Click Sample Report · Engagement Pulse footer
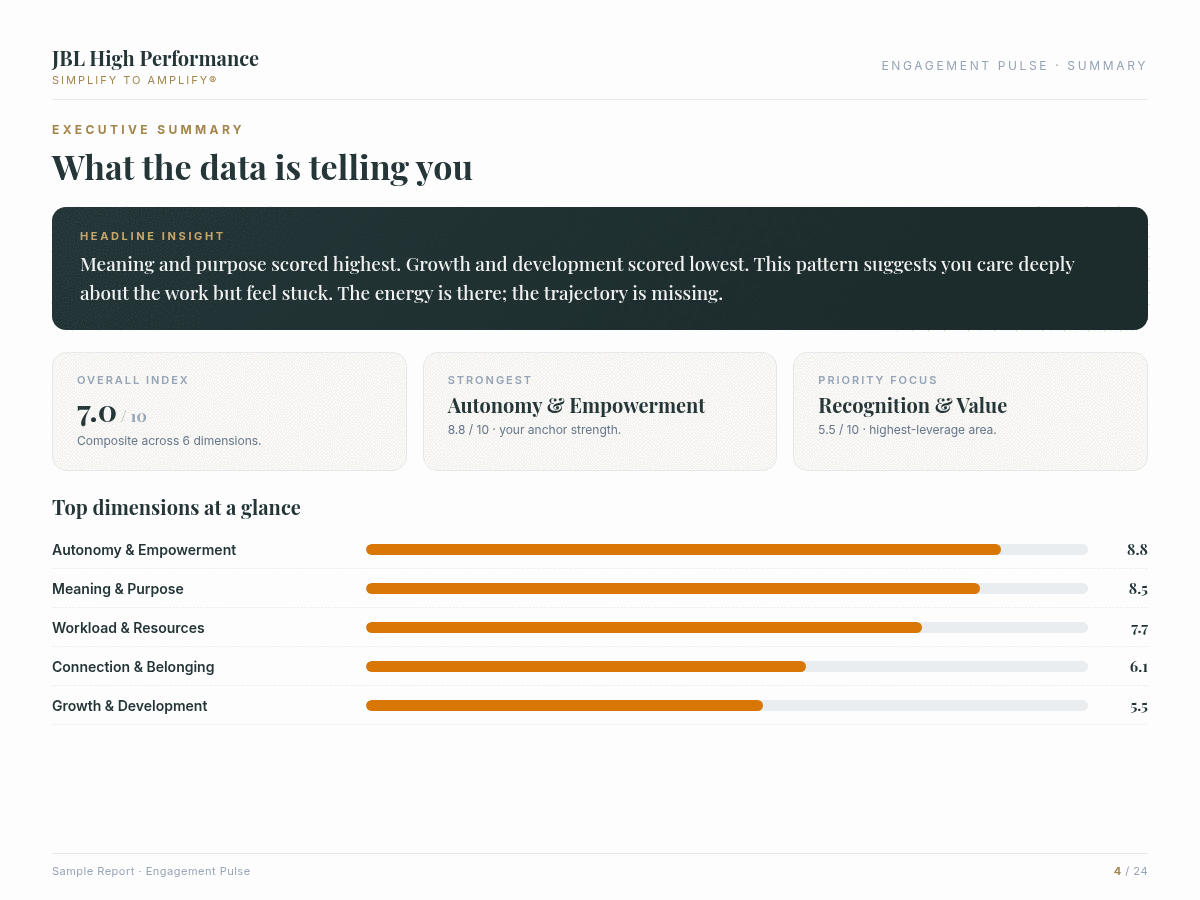The width and height of the screenshot is (1200, 900). [151, 871]
